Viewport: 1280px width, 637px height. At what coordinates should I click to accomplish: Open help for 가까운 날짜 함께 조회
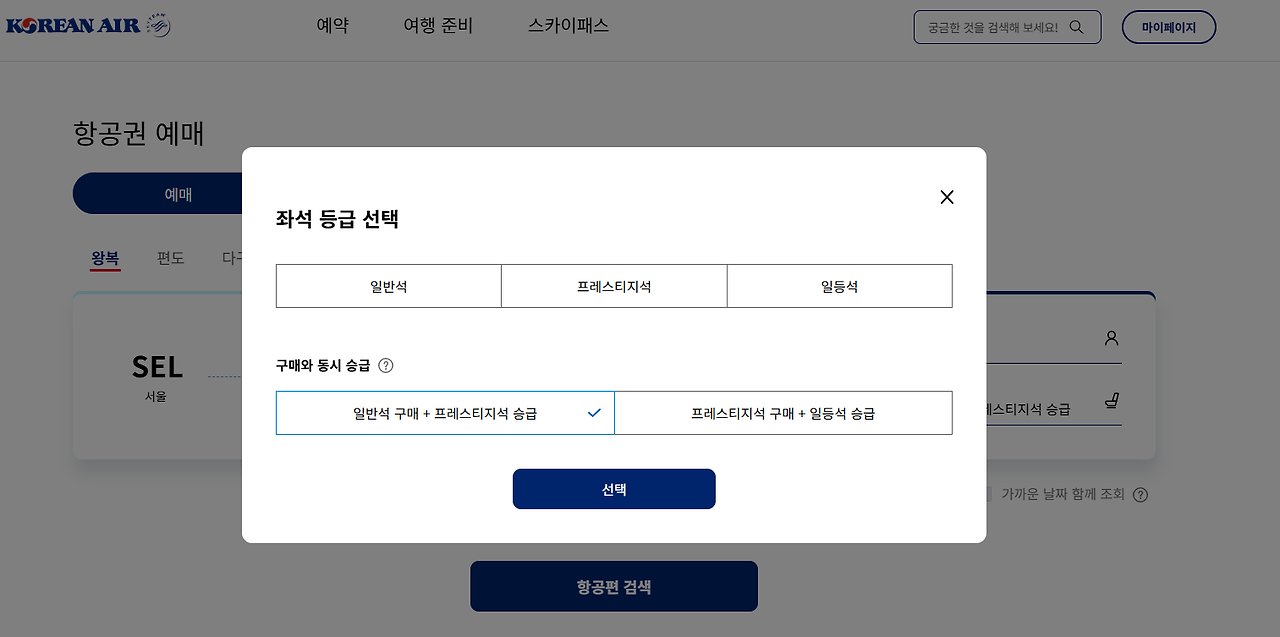point(1140,494)
